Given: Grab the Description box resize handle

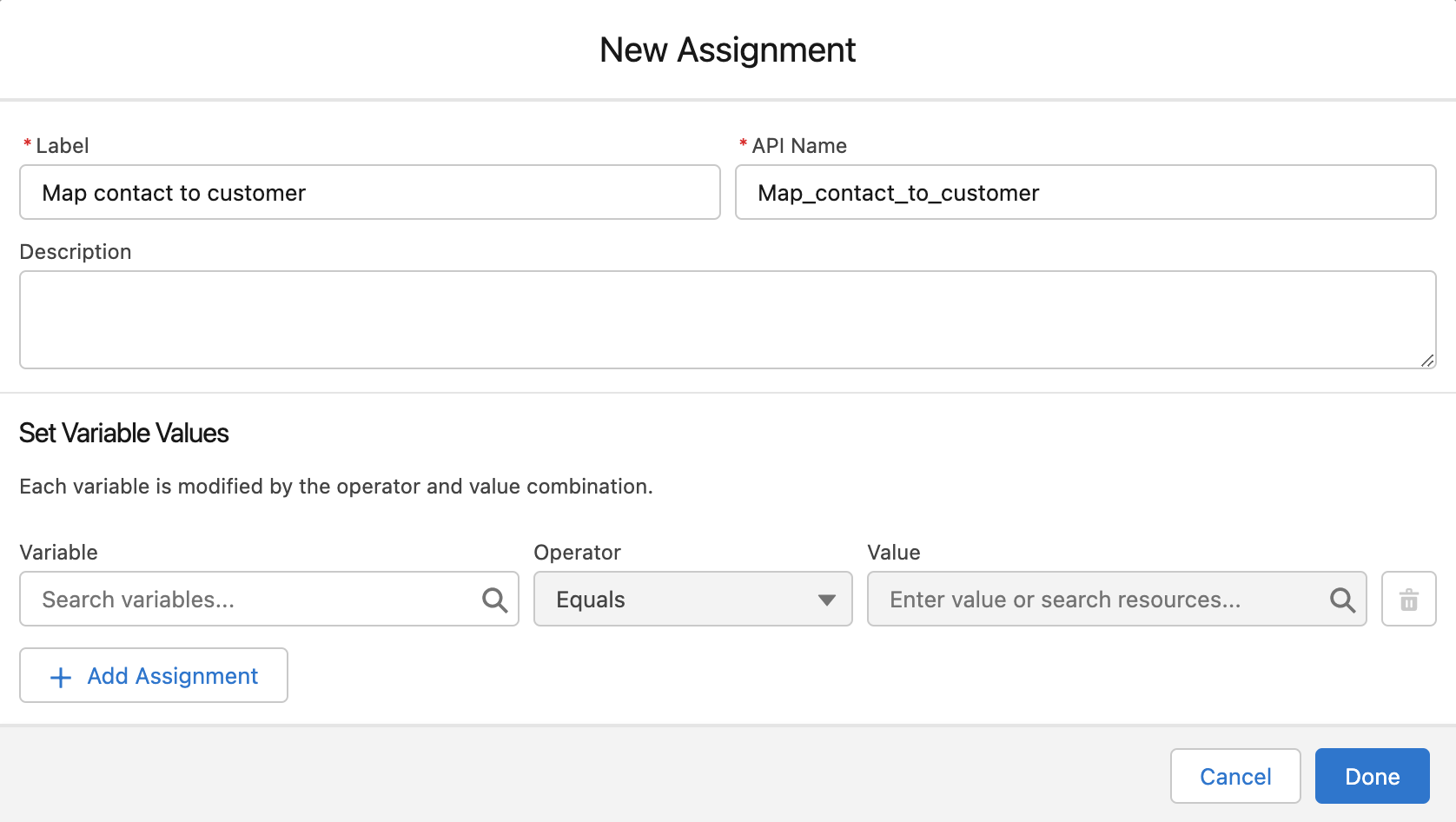Looking at the screenshot, I should (1428, 360).
